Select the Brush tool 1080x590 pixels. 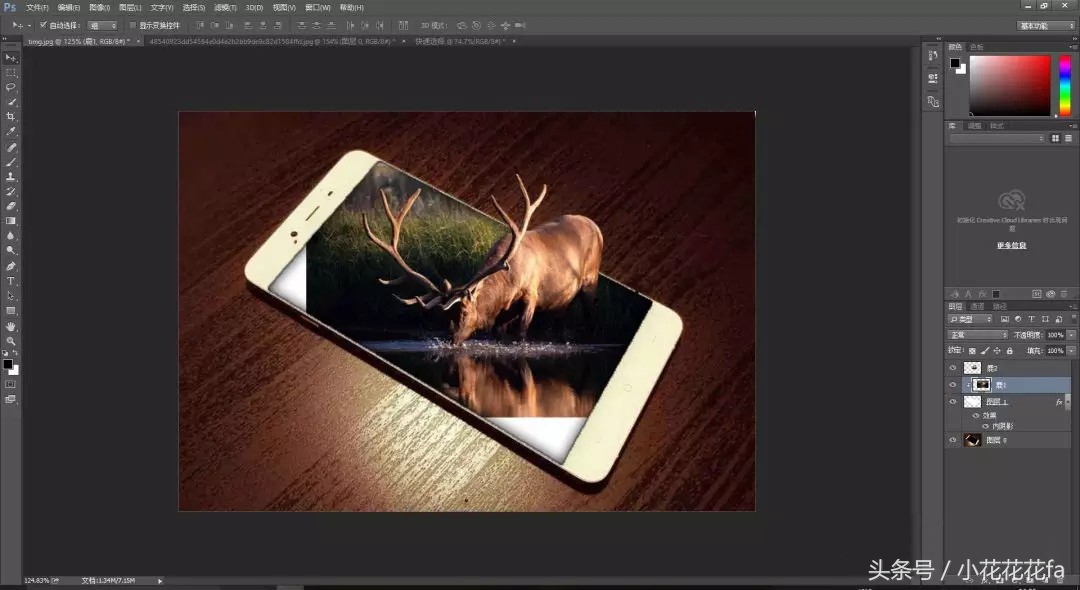(x=11, y=162)
